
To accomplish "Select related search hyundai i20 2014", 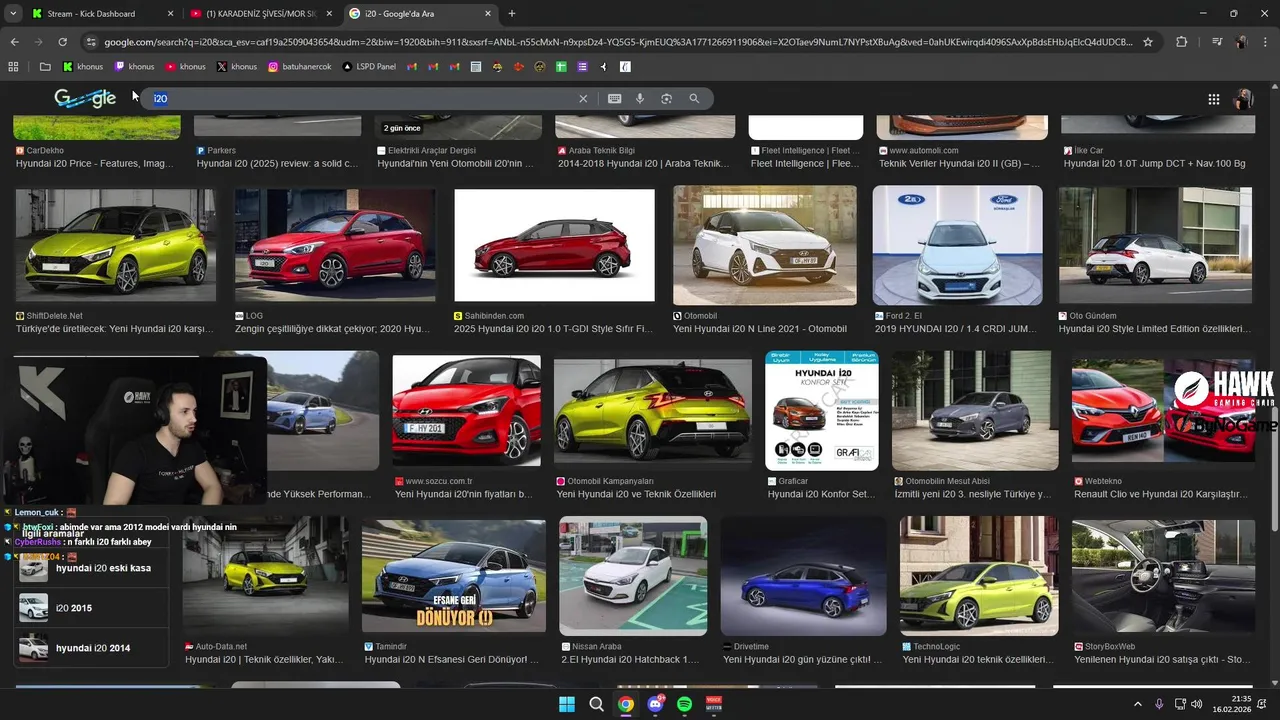I will pos(91,648).
